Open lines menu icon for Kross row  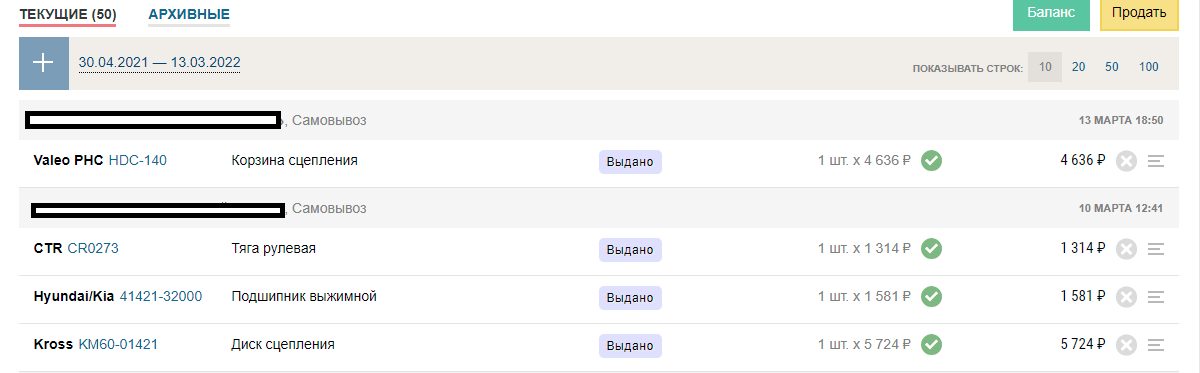pyautogui.click(x=1157, y=345)
